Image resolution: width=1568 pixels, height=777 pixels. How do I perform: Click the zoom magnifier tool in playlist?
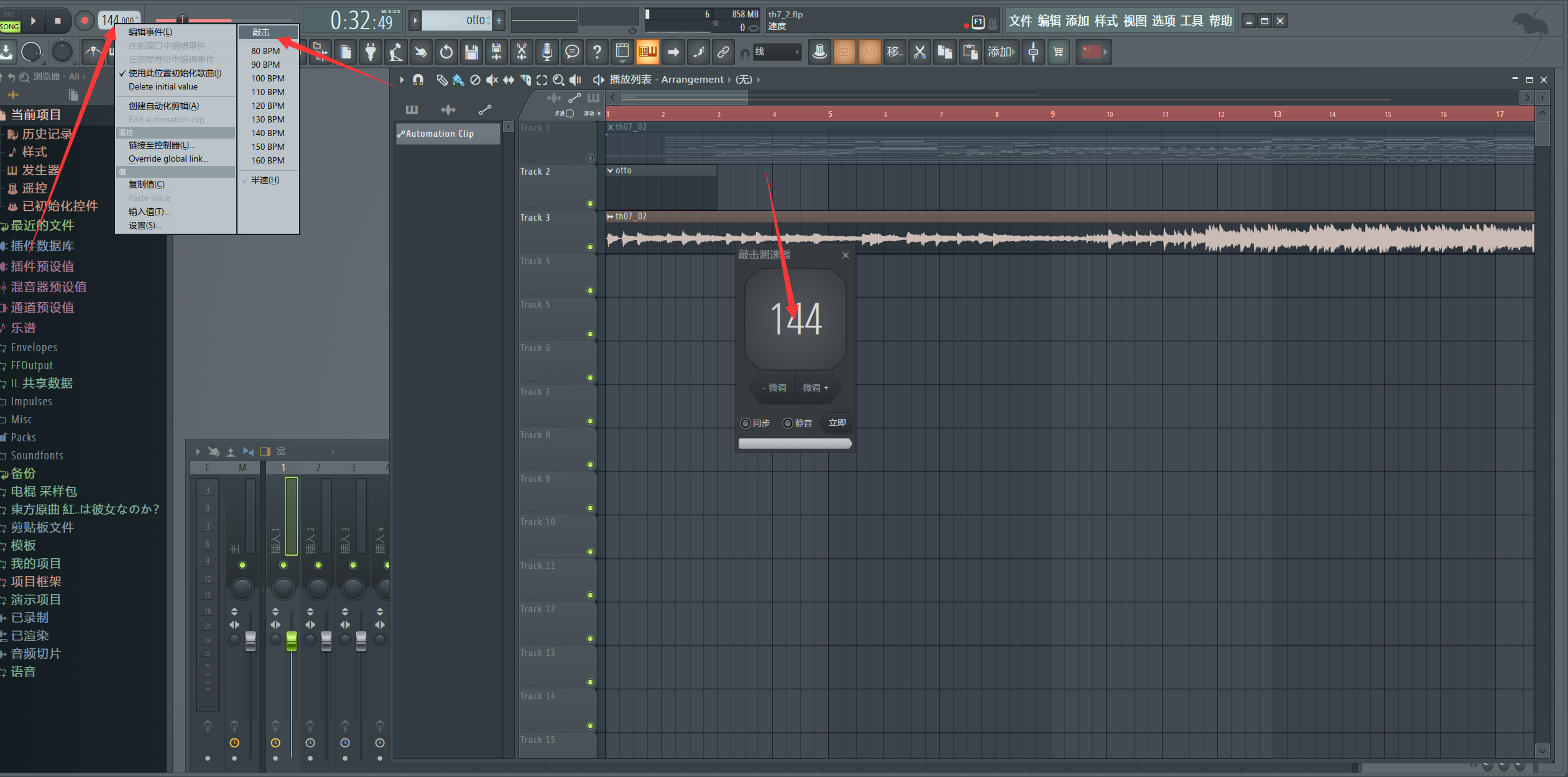558,80
